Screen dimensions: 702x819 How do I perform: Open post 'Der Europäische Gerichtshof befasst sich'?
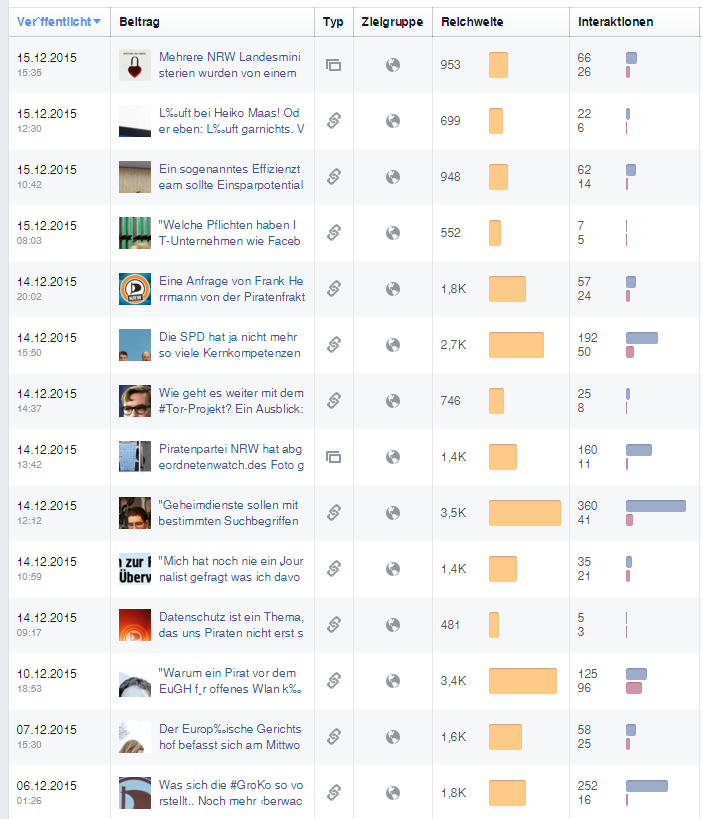[230, 737]
